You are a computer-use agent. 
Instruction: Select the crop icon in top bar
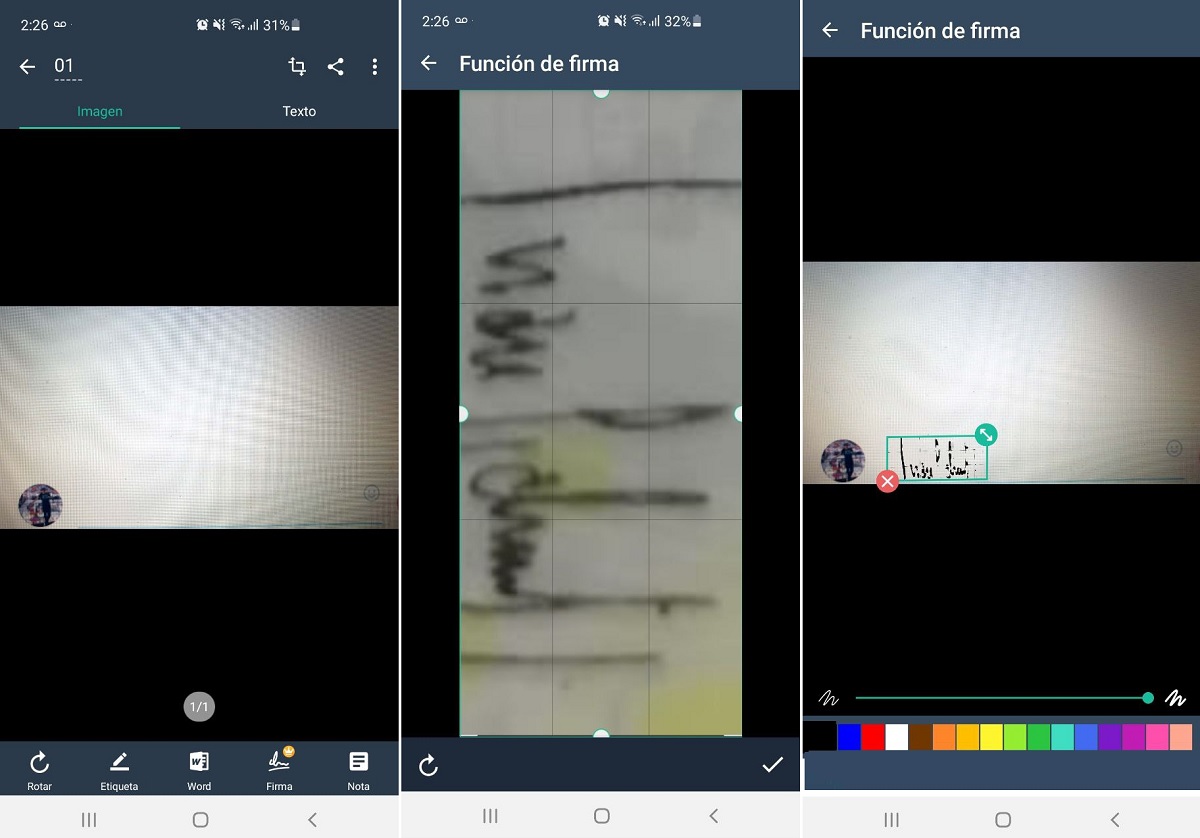pos(297,67)
